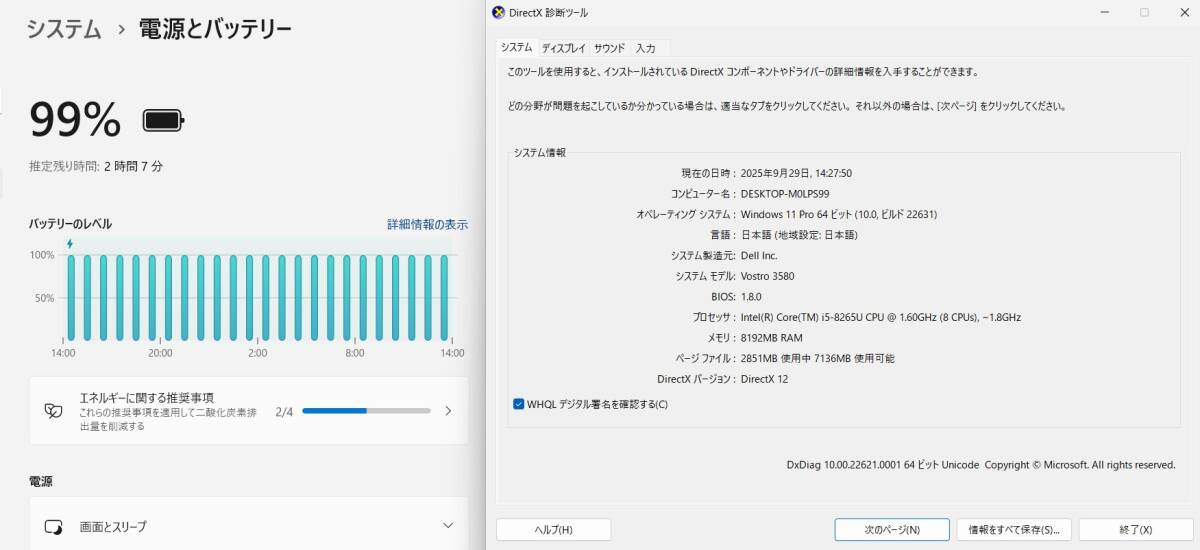Click the system manufacturer Dell Inc. value

coord(759,256)
